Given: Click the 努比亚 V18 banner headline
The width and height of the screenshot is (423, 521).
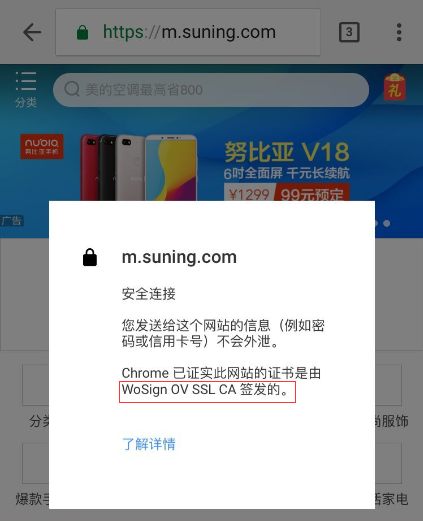Looking at the screenshot, I should click(287, 152).
